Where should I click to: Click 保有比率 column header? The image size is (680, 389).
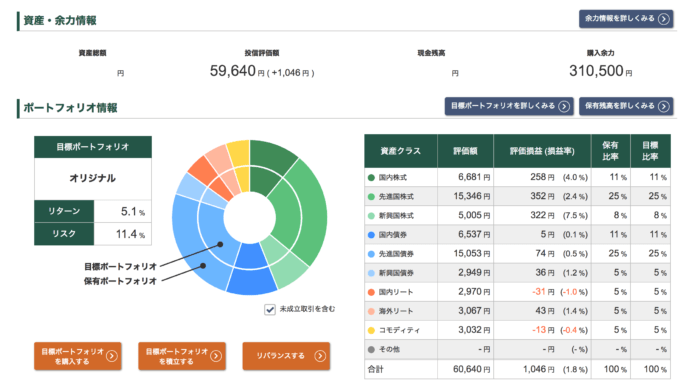[610, 151]
